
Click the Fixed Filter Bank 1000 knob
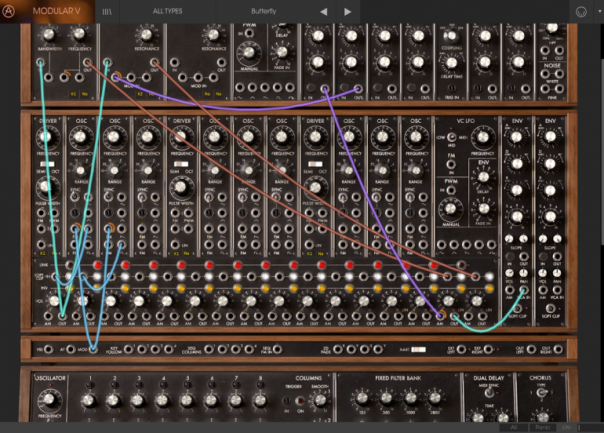pyautogui.click(x=410, y=398)
